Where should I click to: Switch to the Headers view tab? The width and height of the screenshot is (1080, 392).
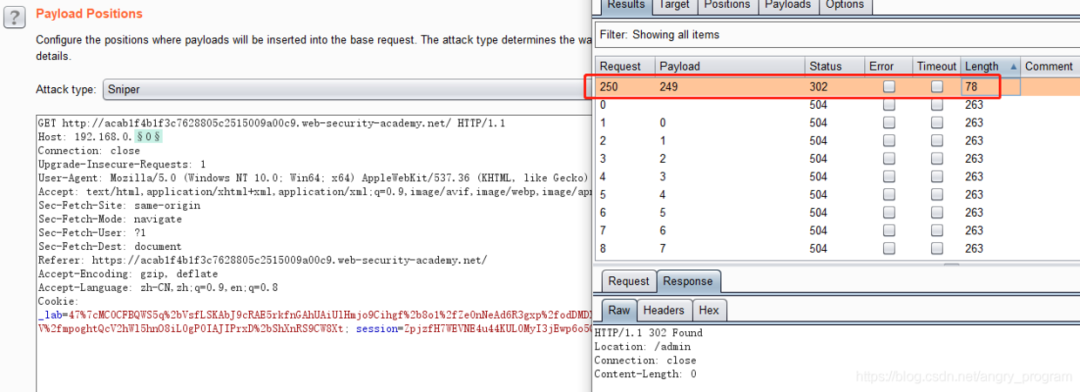click(x=663, y=311)
